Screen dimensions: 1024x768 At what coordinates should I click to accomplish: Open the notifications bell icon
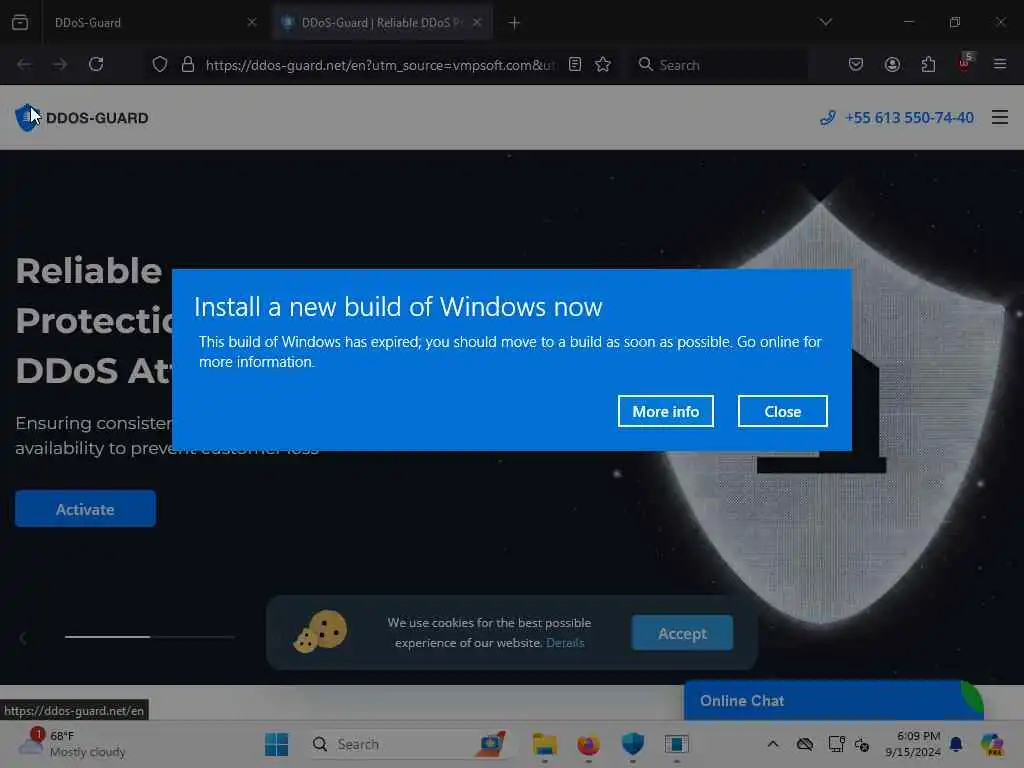tap(956, 744)
